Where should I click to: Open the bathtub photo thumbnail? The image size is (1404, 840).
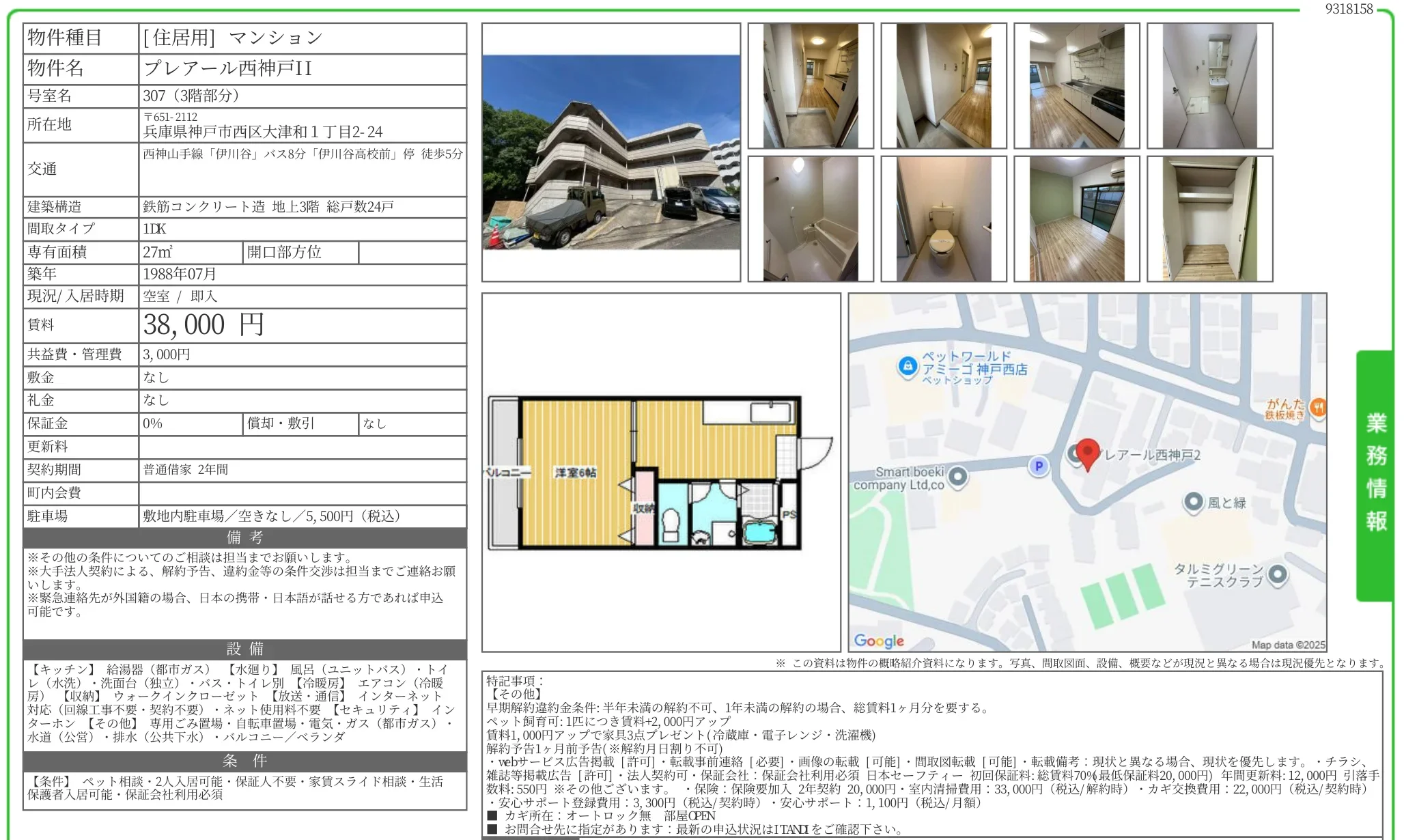(810, 219)
